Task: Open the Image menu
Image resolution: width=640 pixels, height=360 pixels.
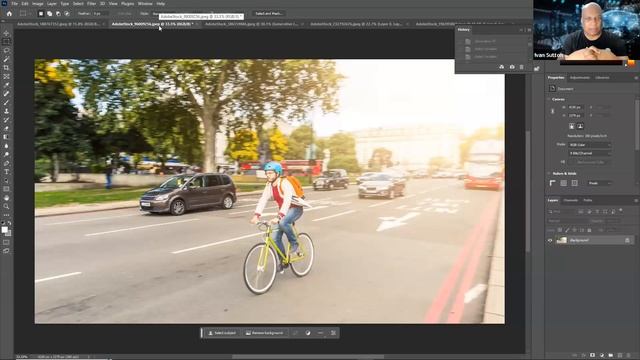Action: (38, 4)
